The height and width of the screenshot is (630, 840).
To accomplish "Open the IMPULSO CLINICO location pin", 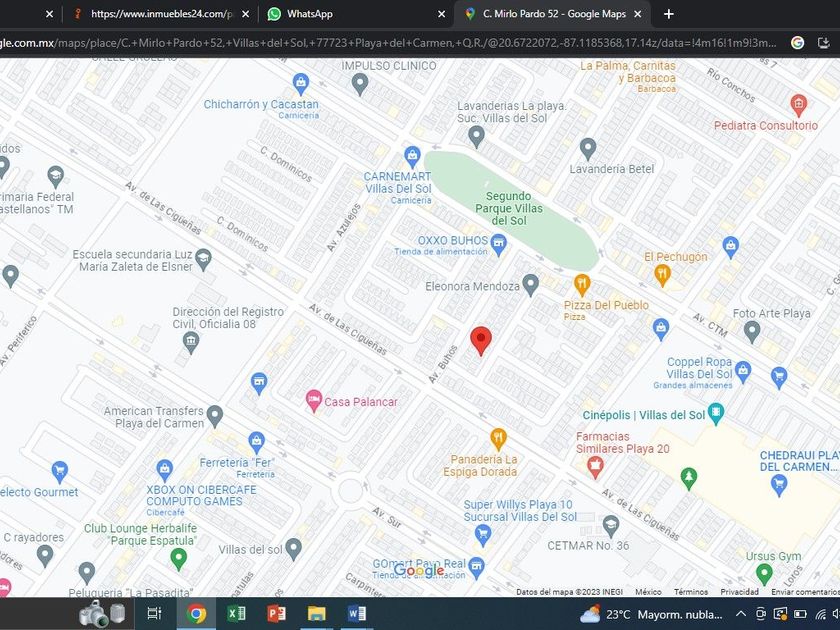I will [359, 84].
